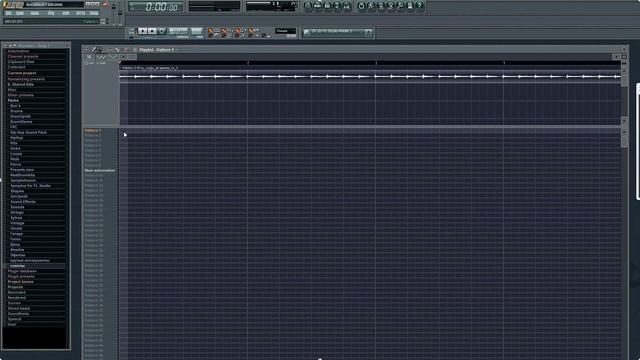Screen dimensions: 640x360
Task: Open the Drums folder in Packs
Action: 16,111
